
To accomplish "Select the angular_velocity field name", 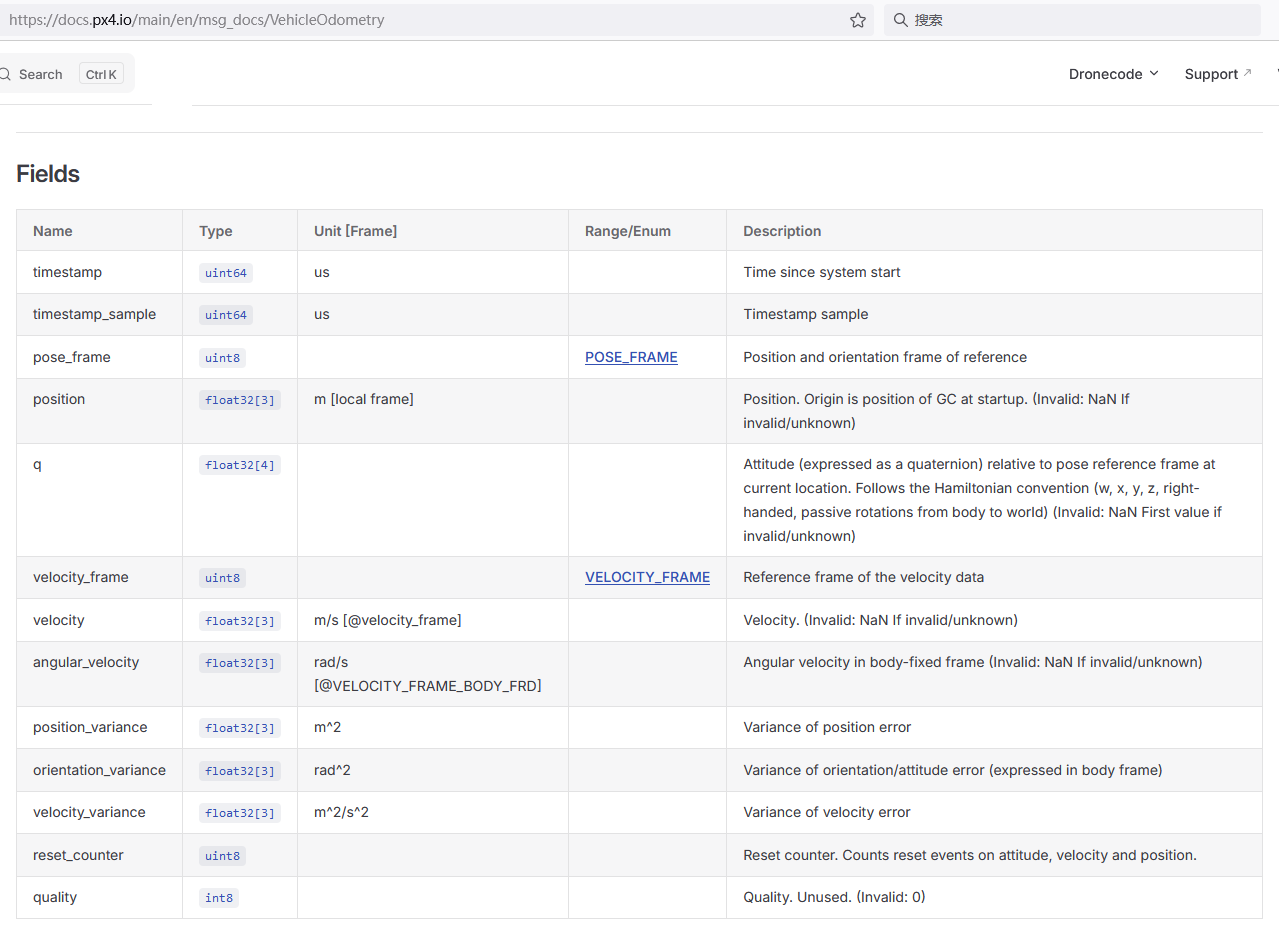I will pyautogui.click(x=86, y=662).
